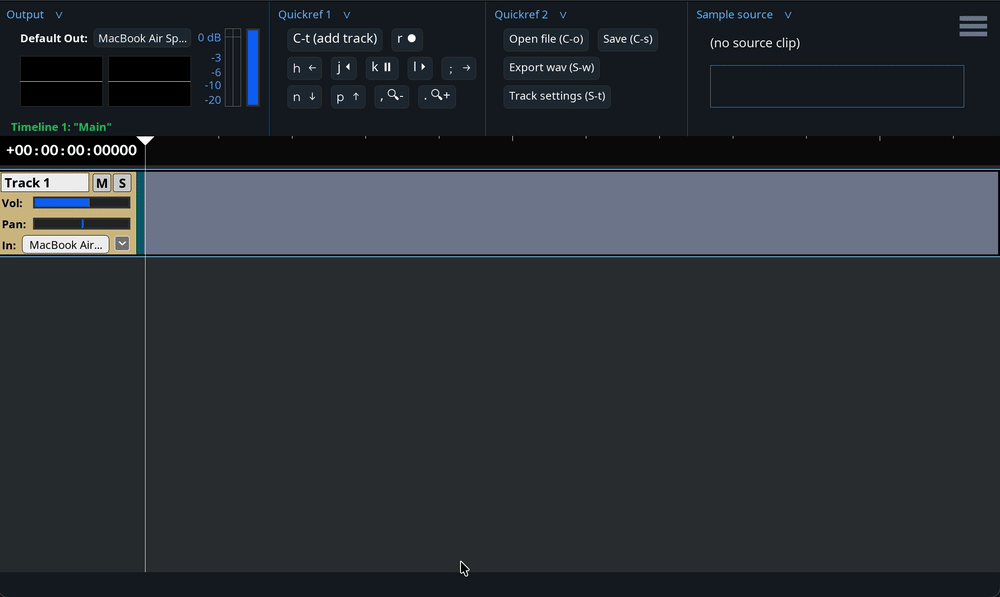The width and height of the screenshot is (1000, 597).
Task: Click the move right arrow button (;)
Action: (x=458, y=68)
